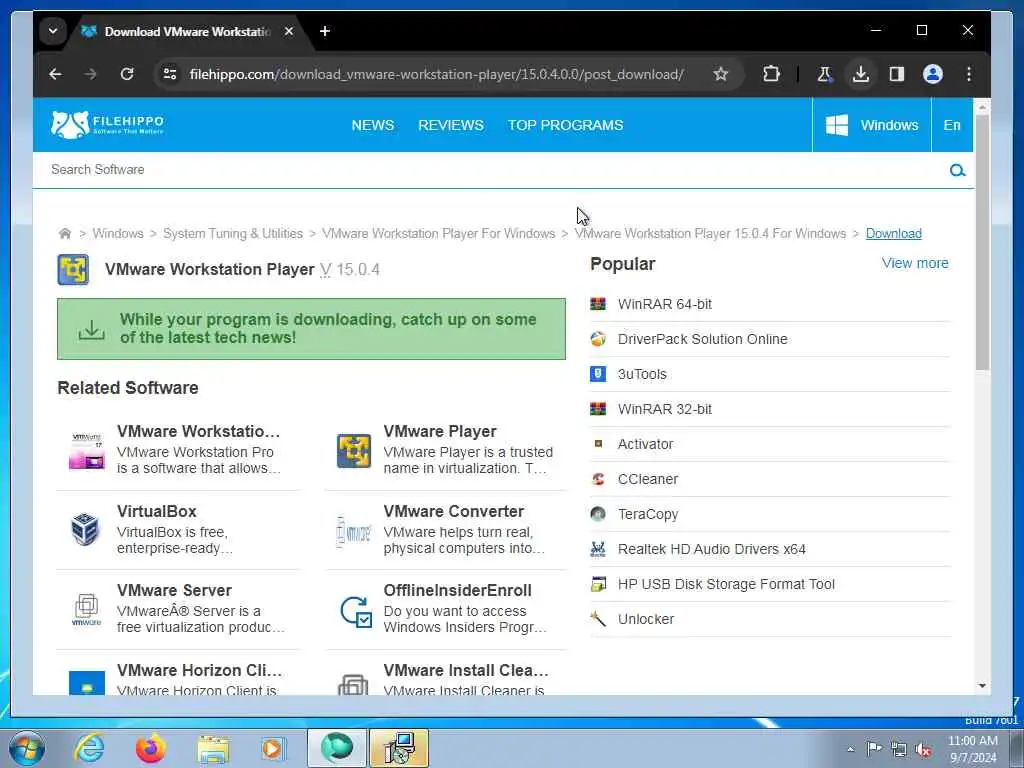Viewport: 1024px width, 768px height.
Task: Reload the current page
Action: click(127, 74)
